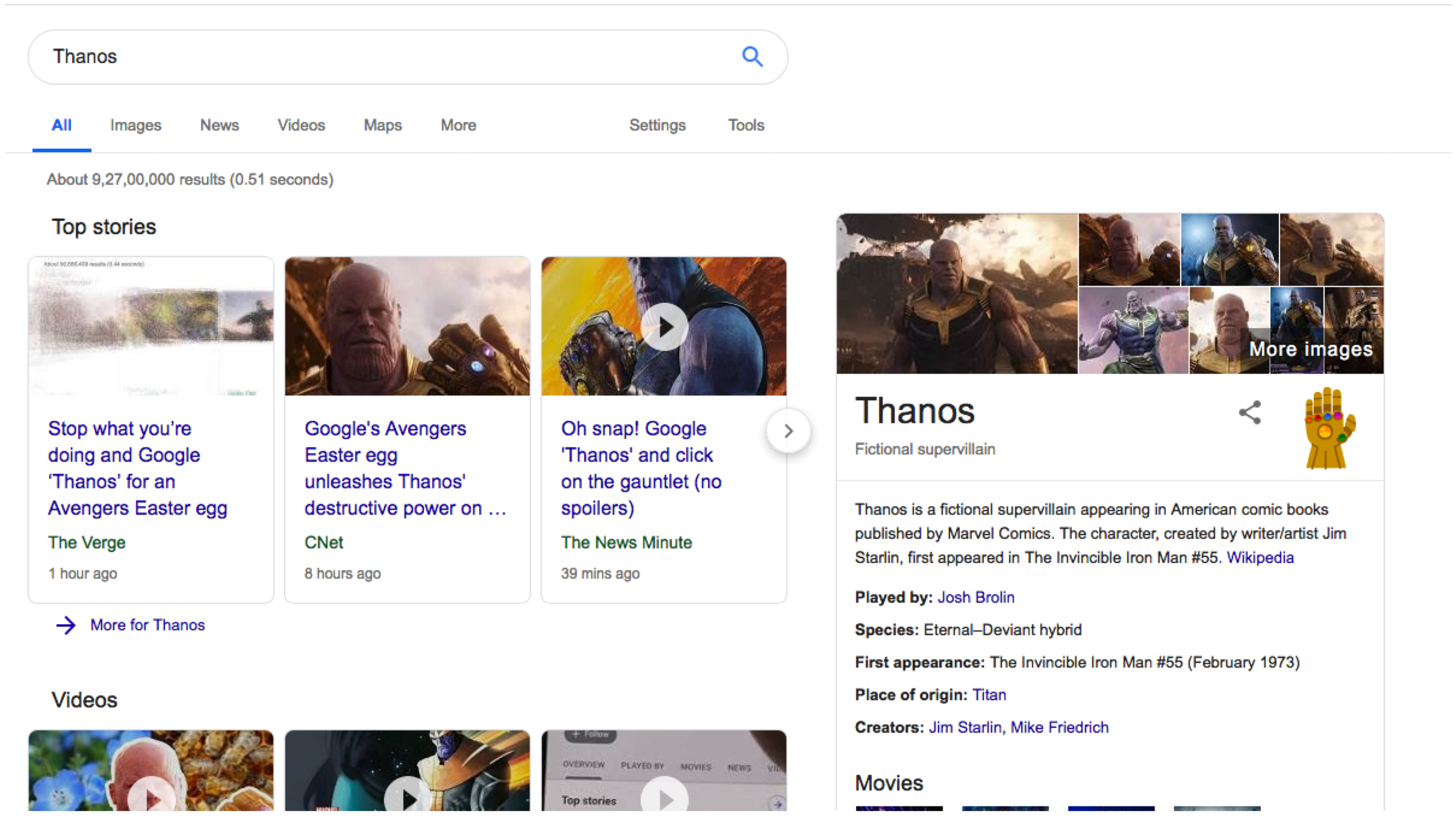Open the Titan place of origin link
Screen dimensions: 1456x816
pyautogui.click(x=989, y=695)
